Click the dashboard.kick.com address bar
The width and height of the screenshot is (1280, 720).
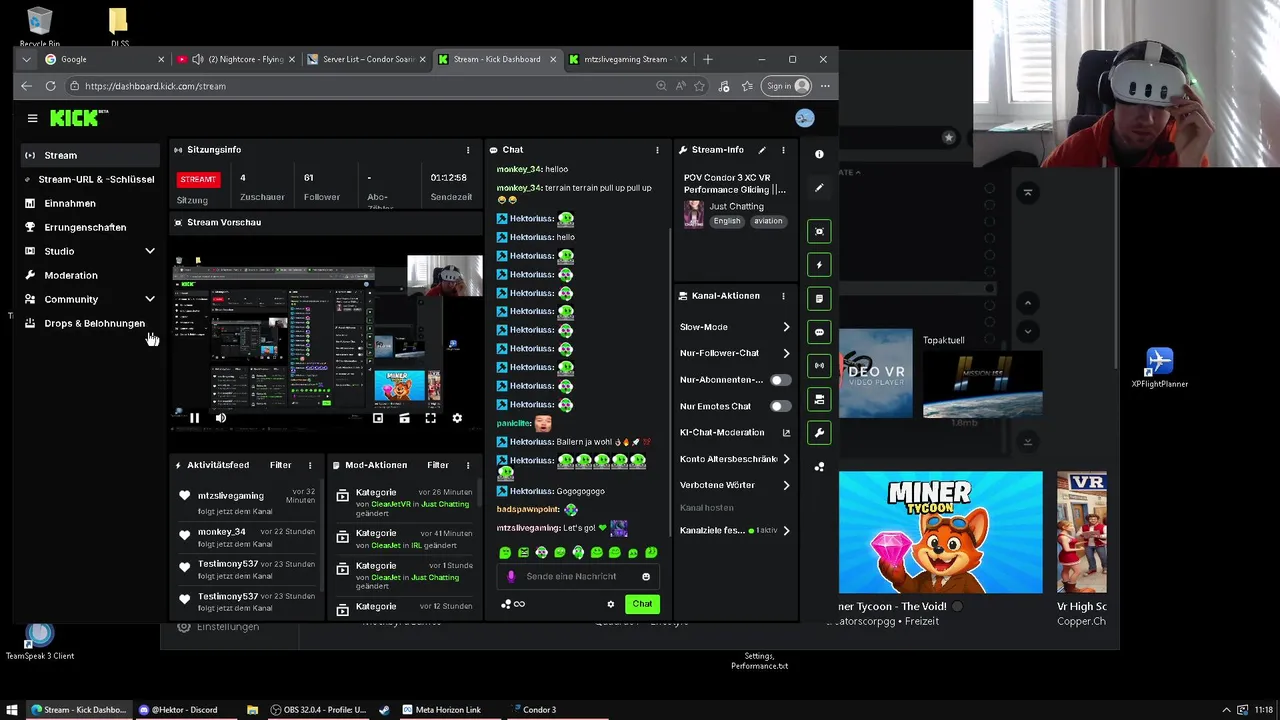coord(360,86)
